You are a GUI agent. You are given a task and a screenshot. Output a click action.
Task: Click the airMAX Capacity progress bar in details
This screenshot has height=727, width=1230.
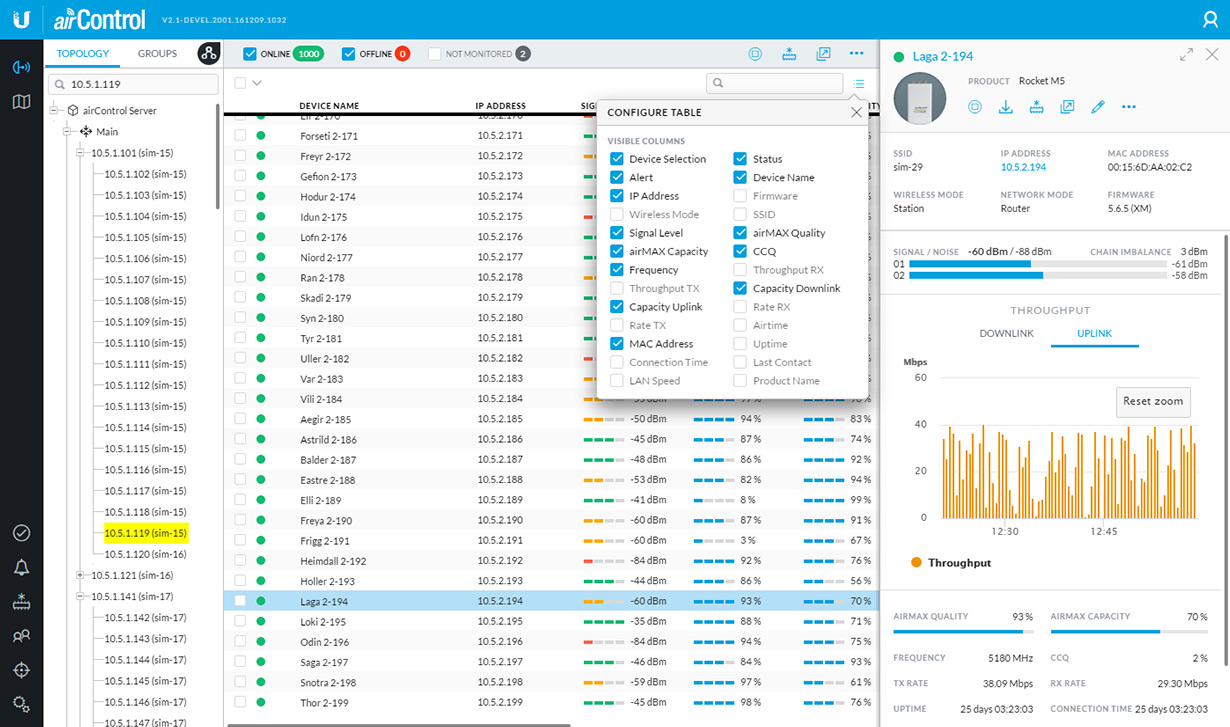point(1129,632)
